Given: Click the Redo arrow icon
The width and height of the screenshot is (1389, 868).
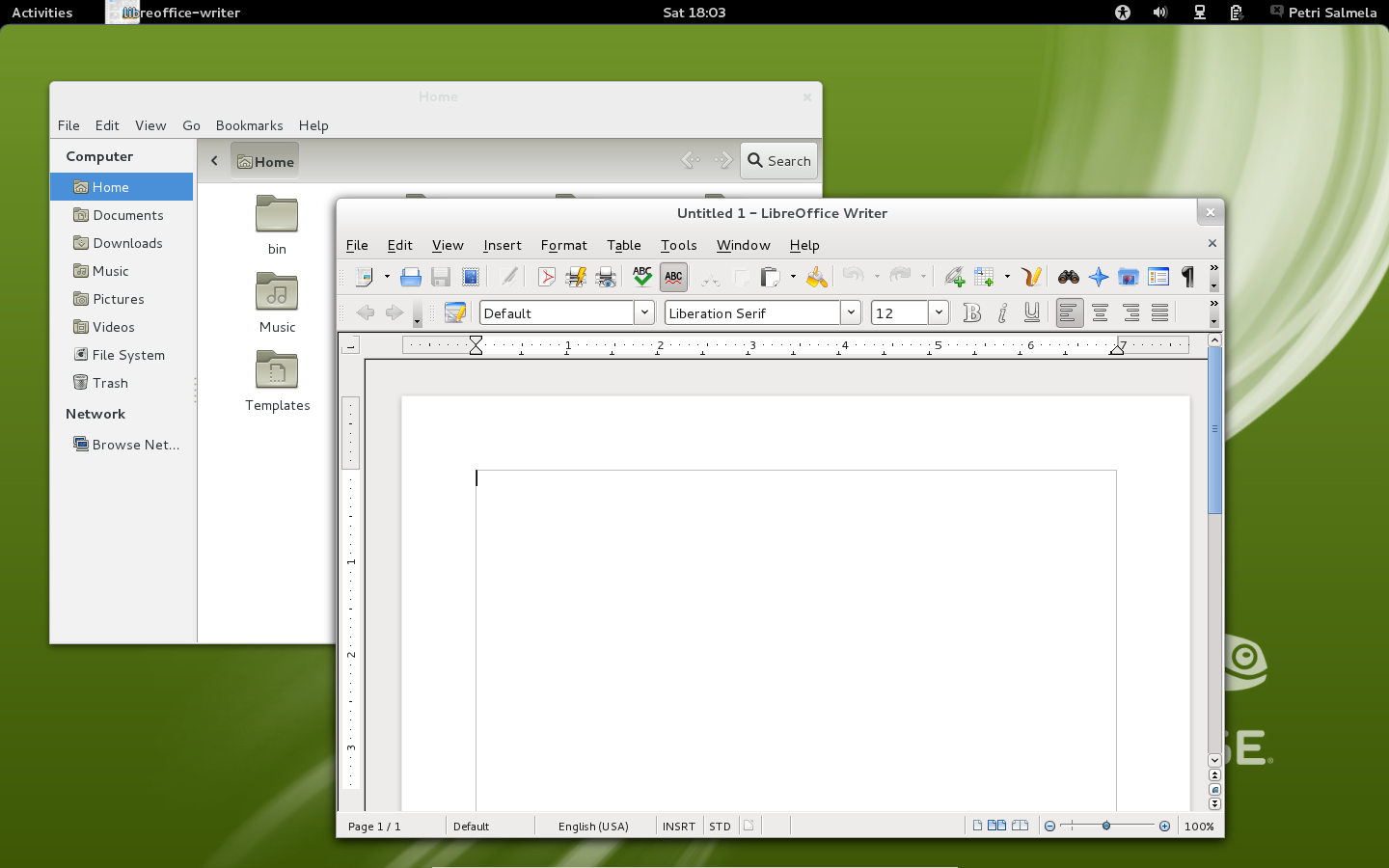Looking at the screenshot, I should coord(899,277).
